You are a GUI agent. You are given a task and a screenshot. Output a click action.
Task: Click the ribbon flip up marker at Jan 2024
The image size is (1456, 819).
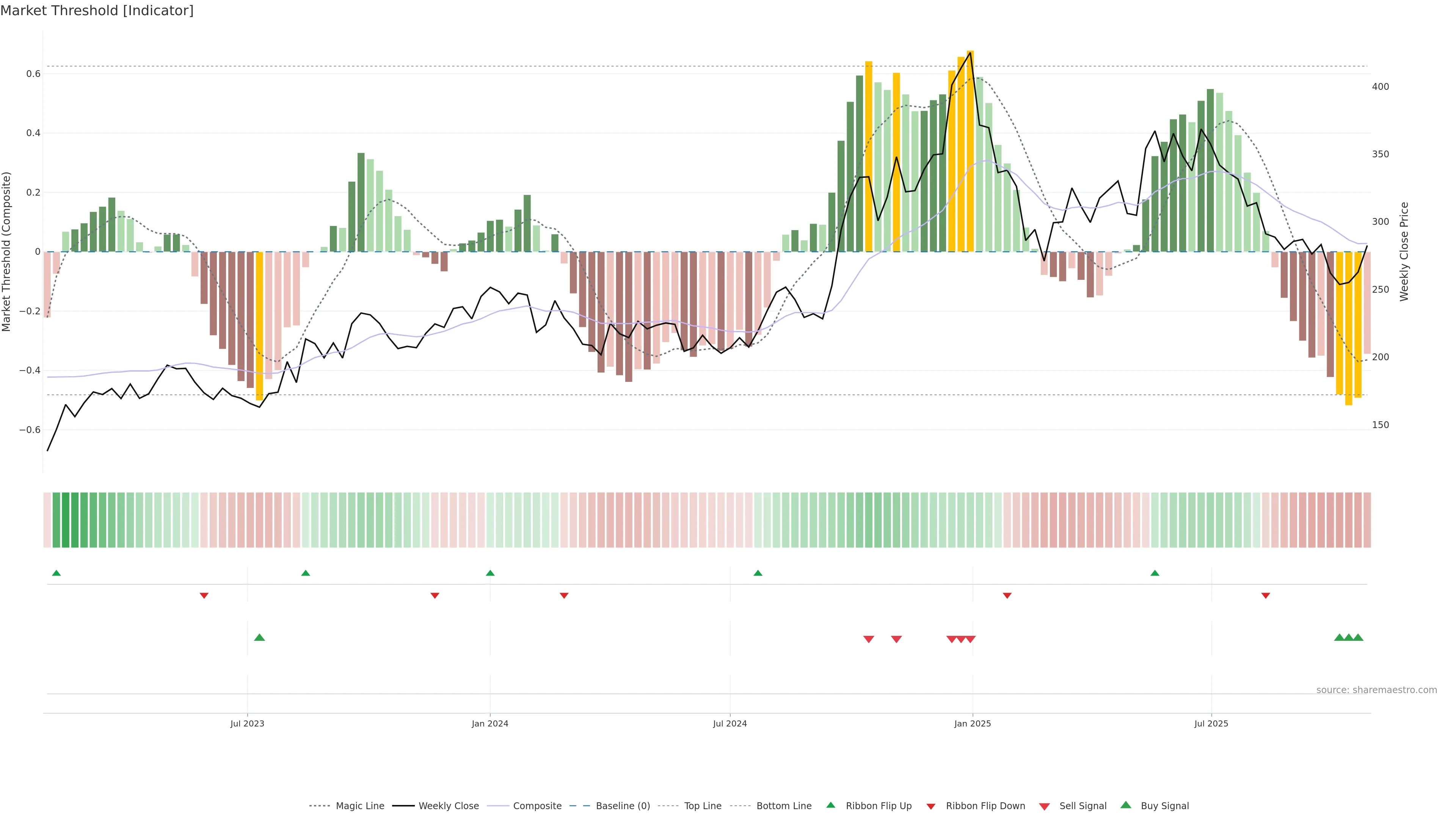(x=490, y=573)
